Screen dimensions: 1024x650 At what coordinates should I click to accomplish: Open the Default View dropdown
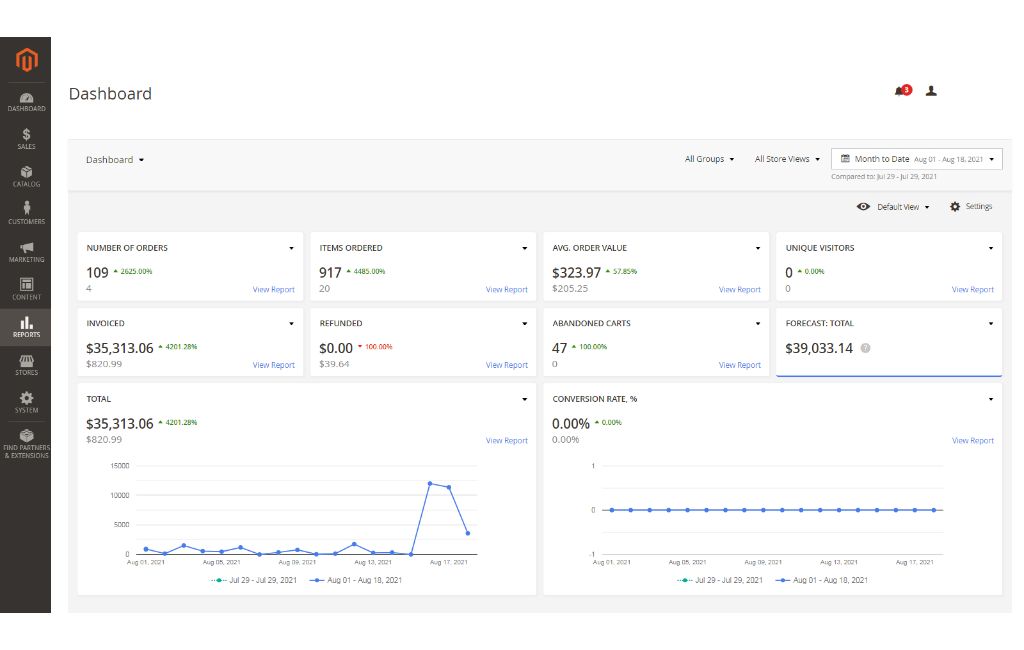click(903, 207)
